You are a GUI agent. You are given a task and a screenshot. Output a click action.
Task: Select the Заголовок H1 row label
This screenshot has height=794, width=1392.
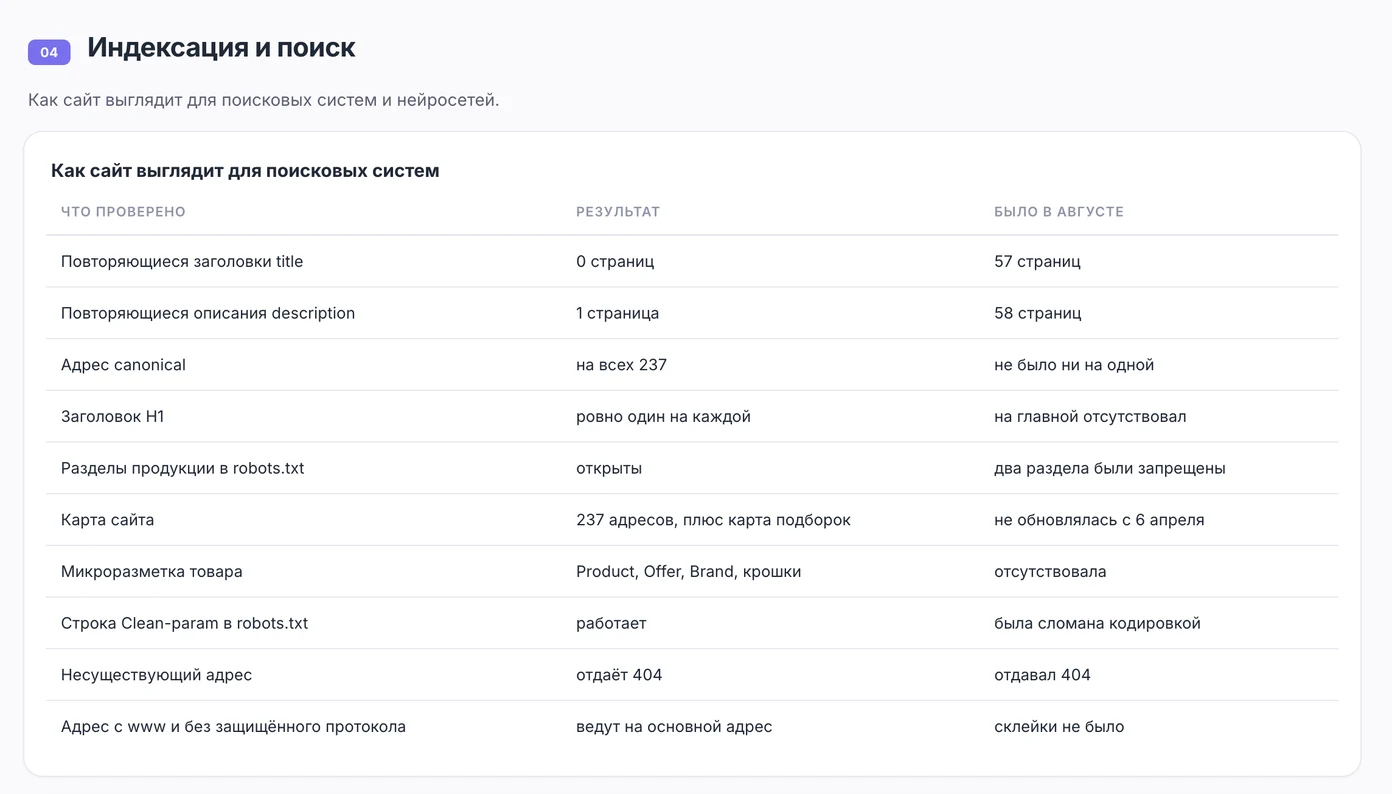(x=112, y=417)
